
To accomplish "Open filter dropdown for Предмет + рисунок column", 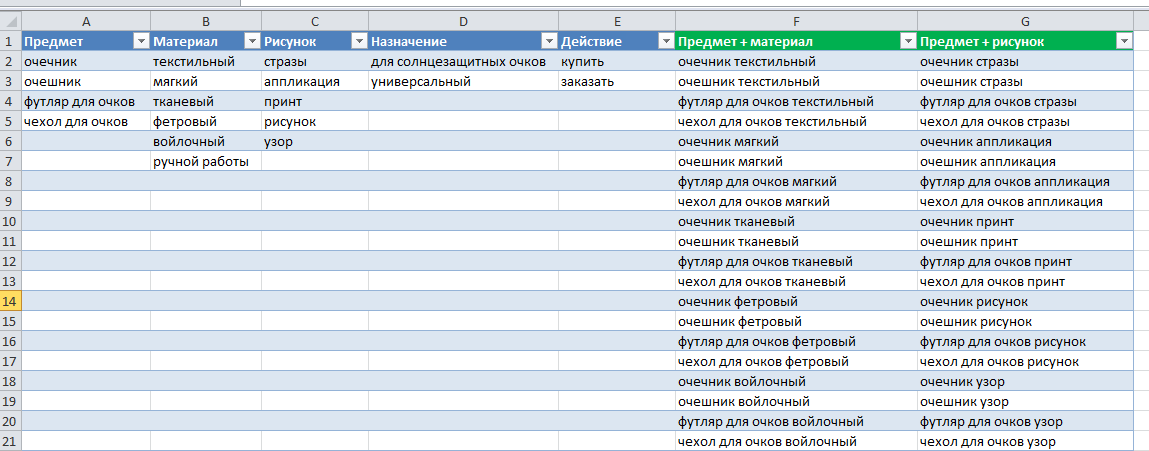I will (x=1124, y=42).
